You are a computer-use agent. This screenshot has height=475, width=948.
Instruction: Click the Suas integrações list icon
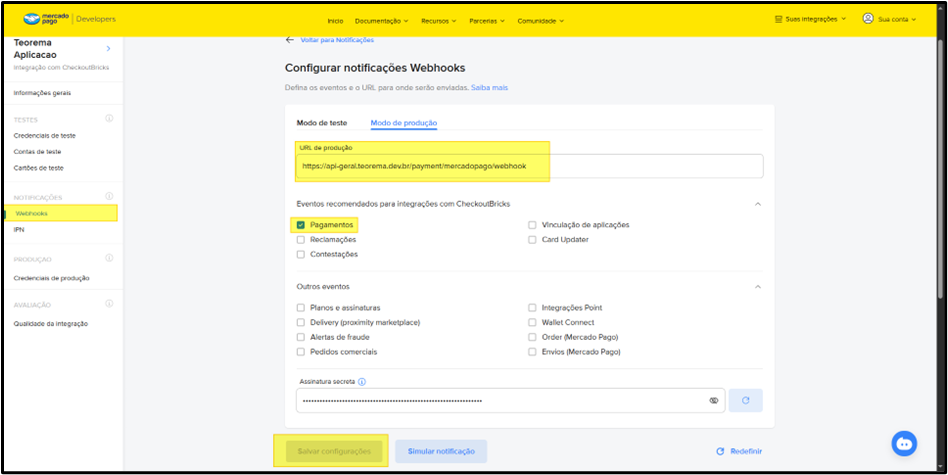coord(779,19)
